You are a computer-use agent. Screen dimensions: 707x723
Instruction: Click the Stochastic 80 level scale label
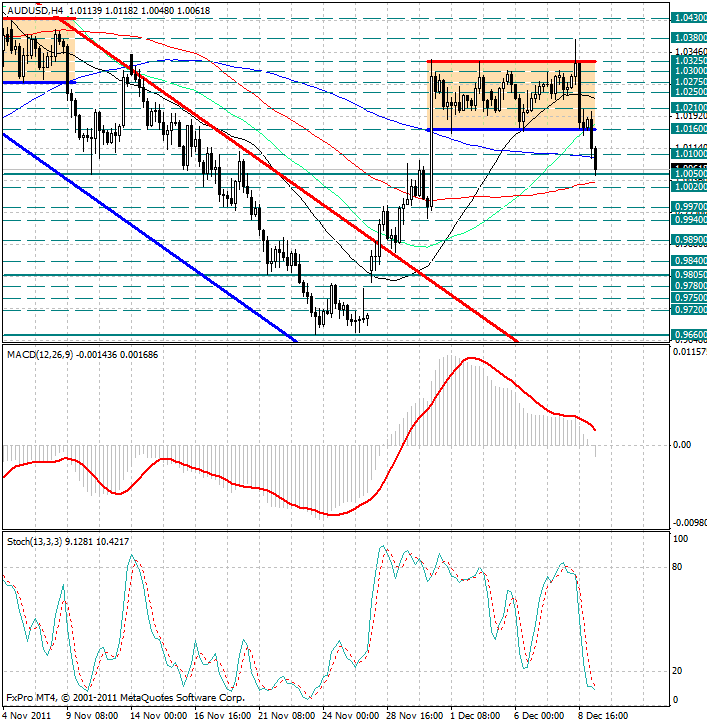click(677, 567)
